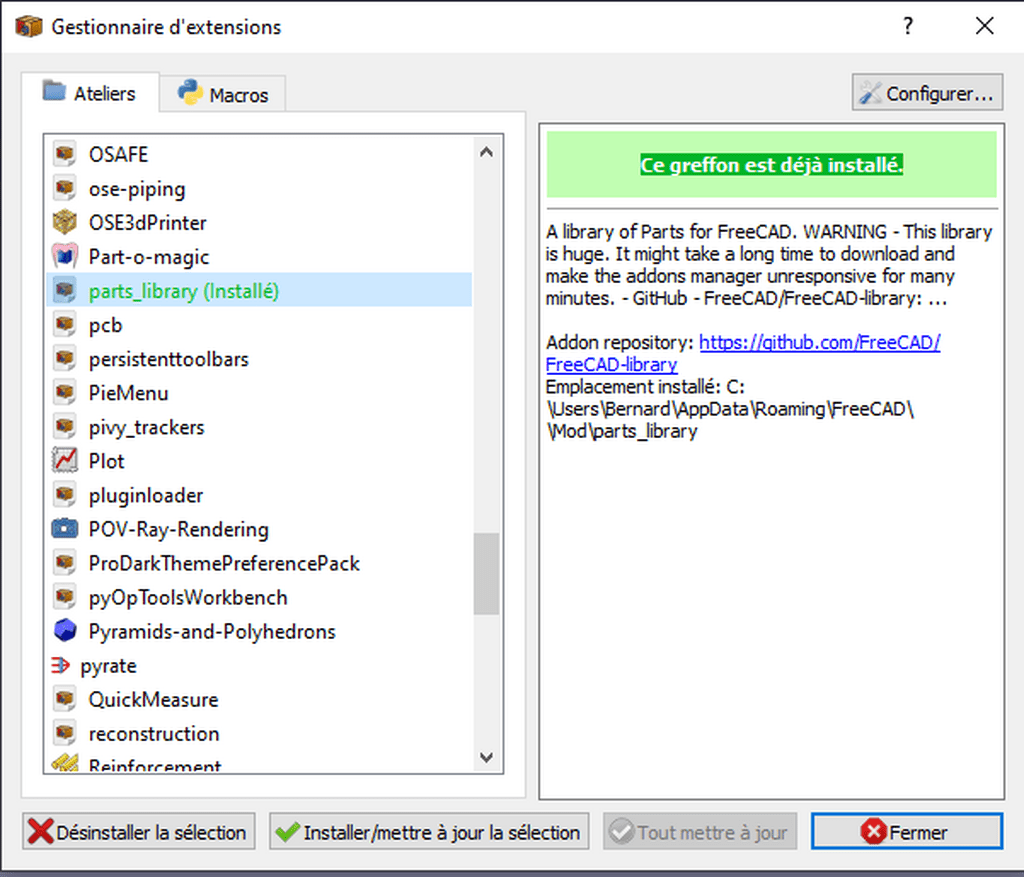Select pivy_trackers in the list
The height and width of the screenshot is (877, 1024).
click(x=259, y=427)
